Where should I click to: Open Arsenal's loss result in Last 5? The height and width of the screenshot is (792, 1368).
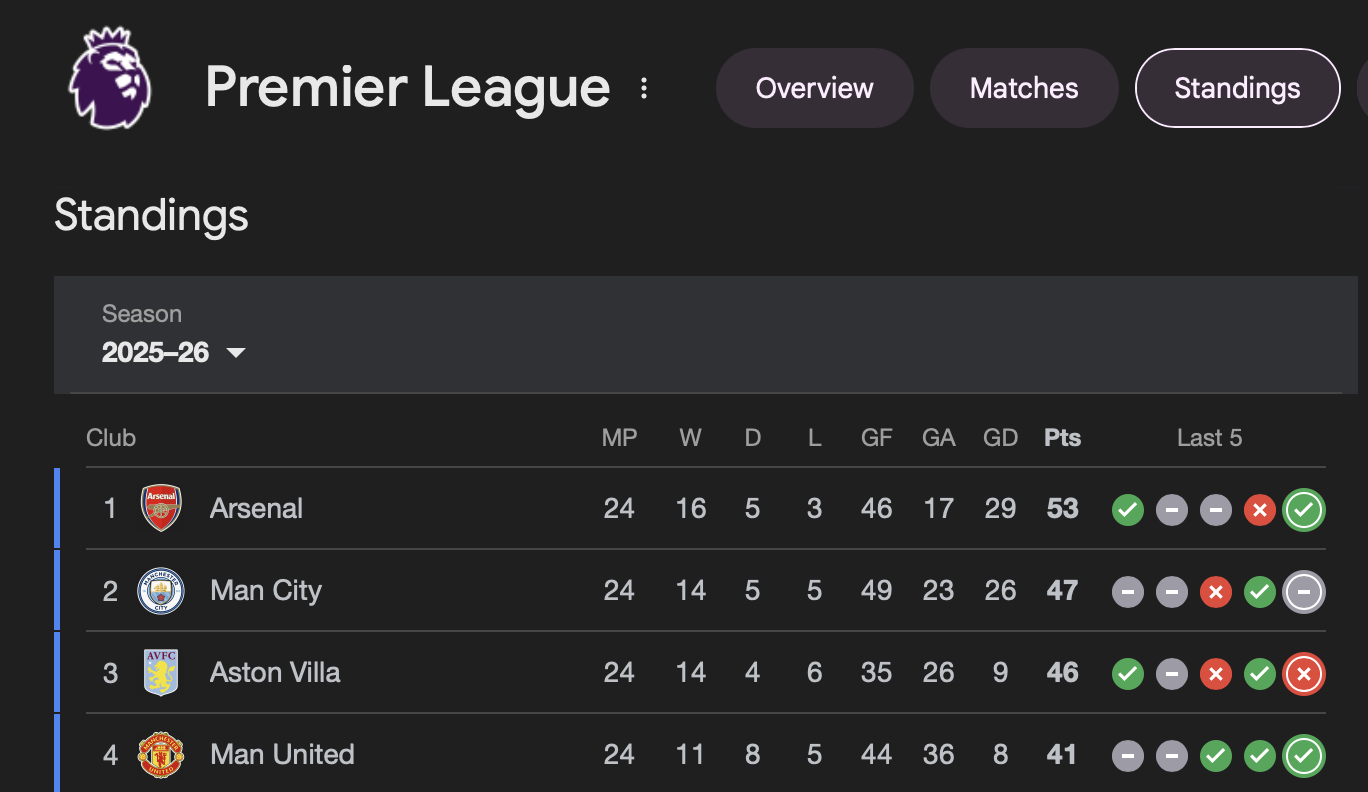pos(1259,510)
